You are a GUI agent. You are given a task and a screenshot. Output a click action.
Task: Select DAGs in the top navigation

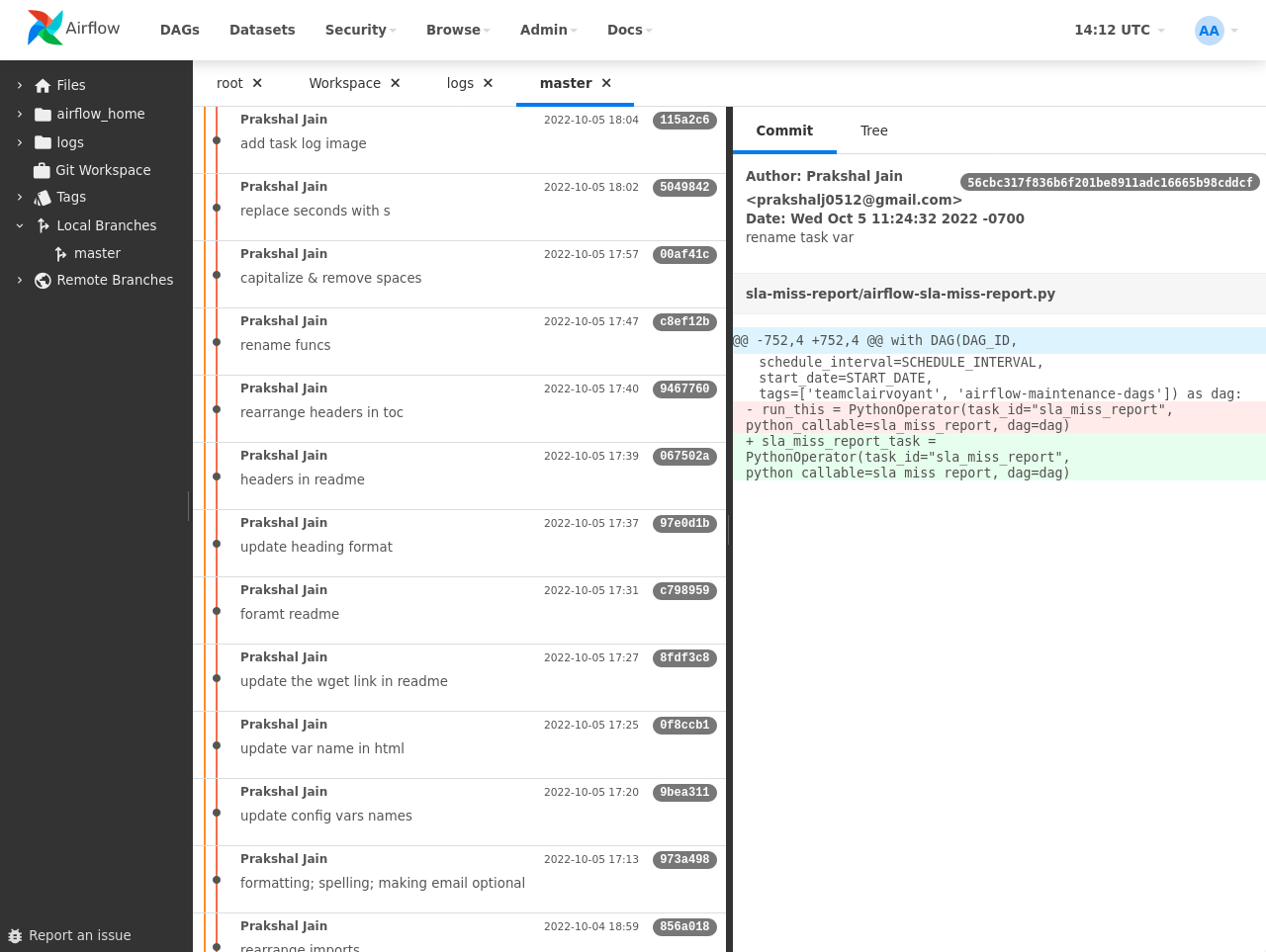tap(179, 30)
